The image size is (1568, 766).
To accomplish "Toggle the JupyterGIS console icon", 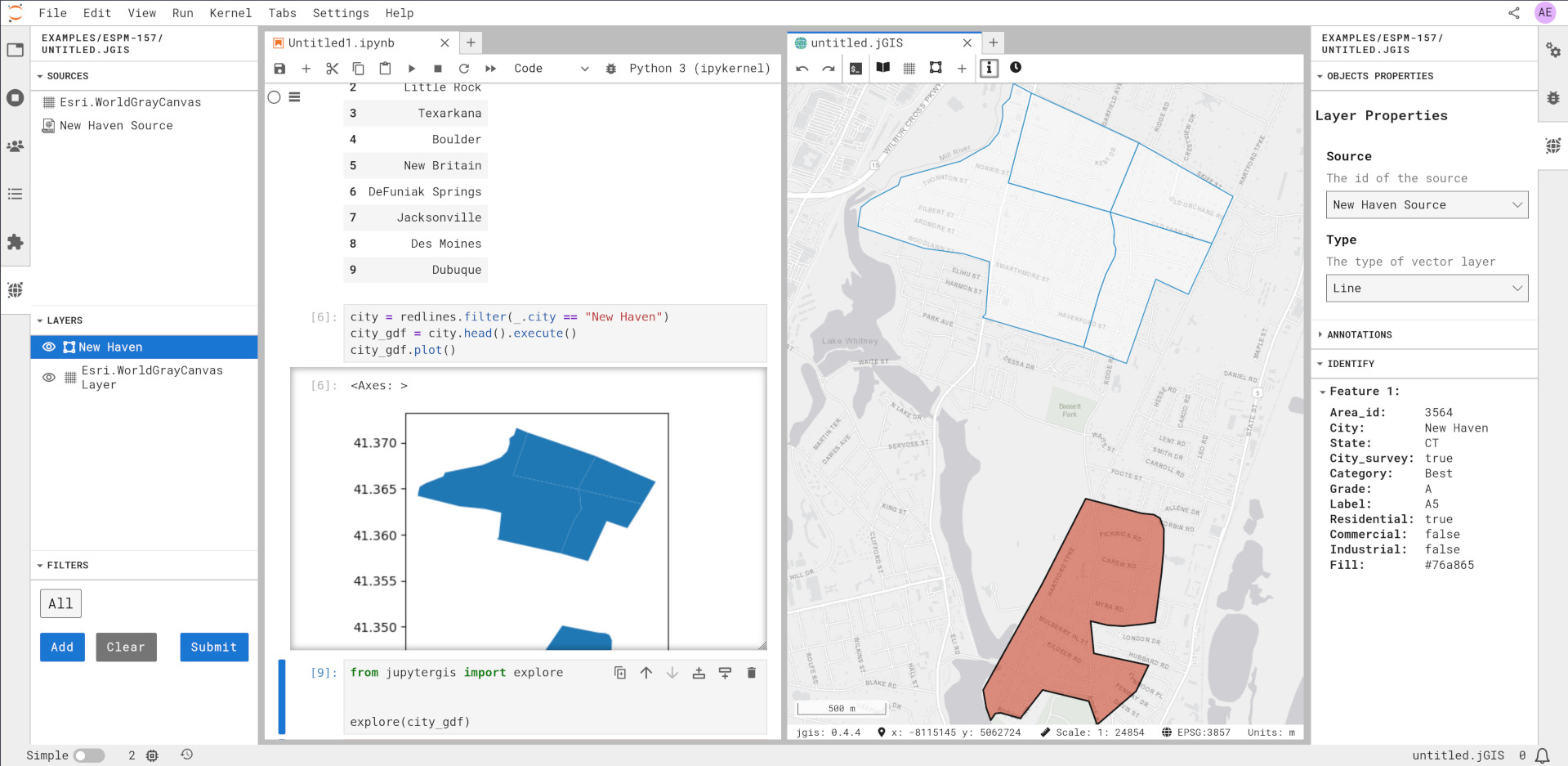I will (x=855, y=68).
